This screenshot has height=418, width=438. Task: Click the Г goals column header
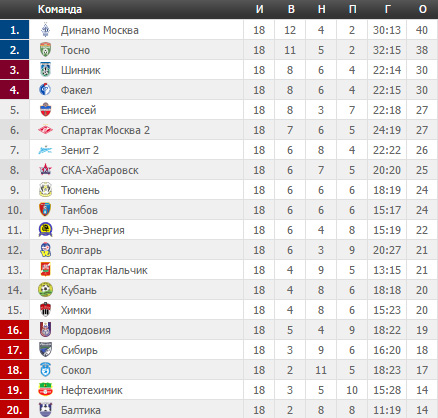[387, 9]
